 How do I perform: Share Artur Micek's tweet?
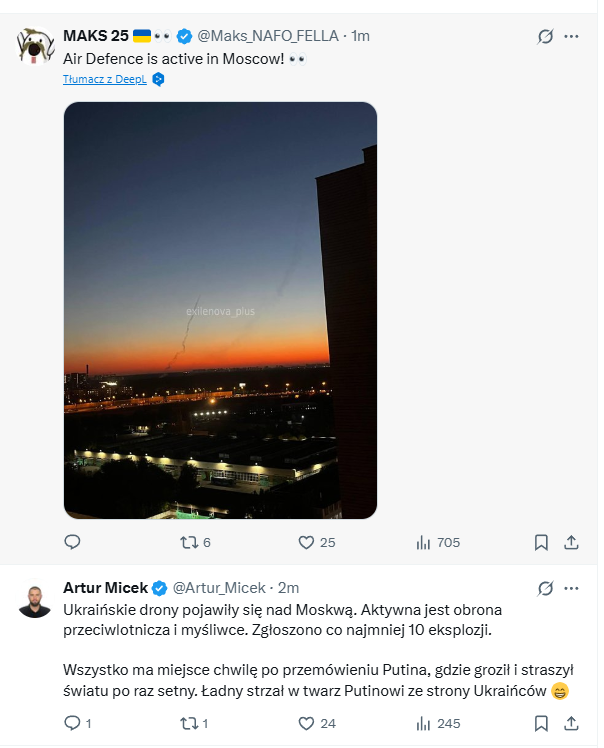[x=572, y=722]
